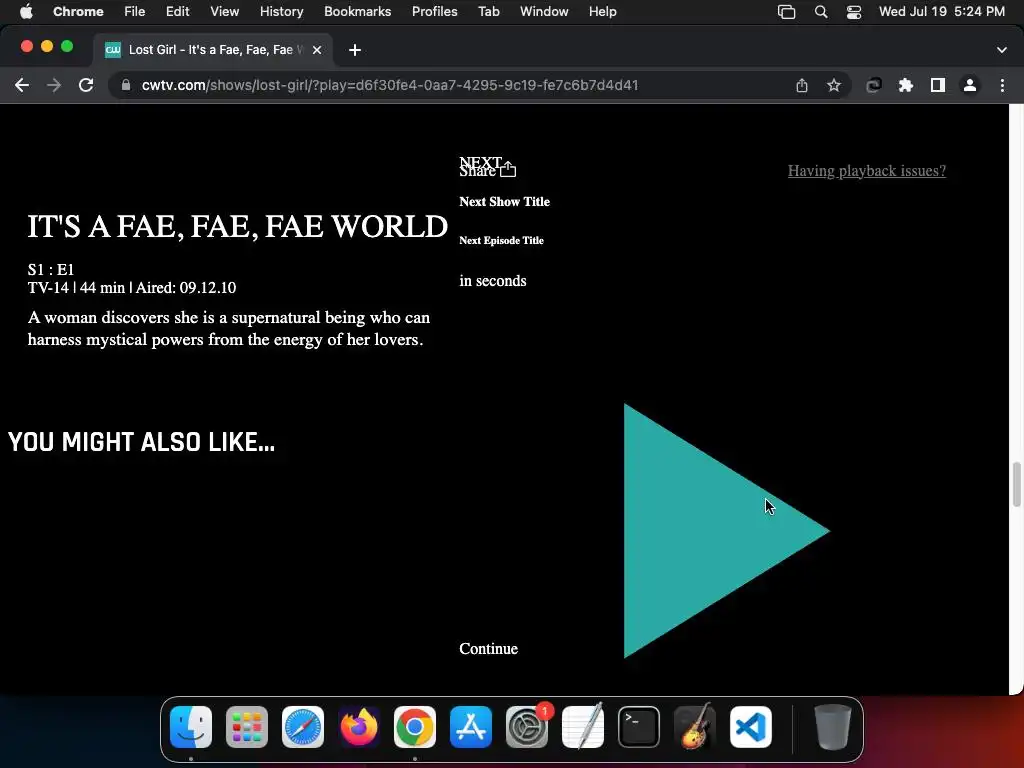Open the Chrome menu in menu bar
The width and height of the screenshot is (1024, 768).
pos(78,11)
